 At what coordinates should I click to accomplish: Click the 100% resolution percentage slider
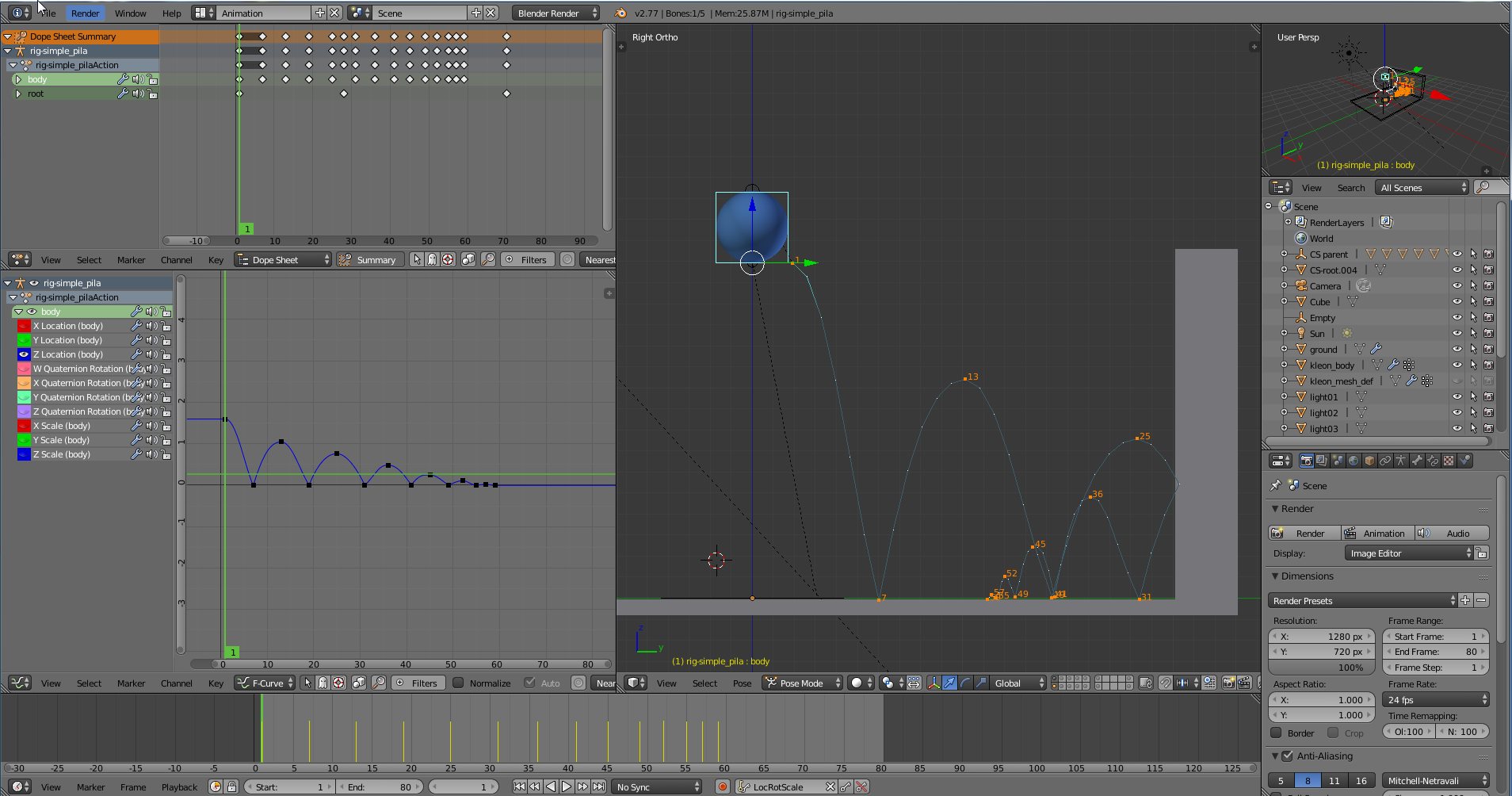(1322, 667)
